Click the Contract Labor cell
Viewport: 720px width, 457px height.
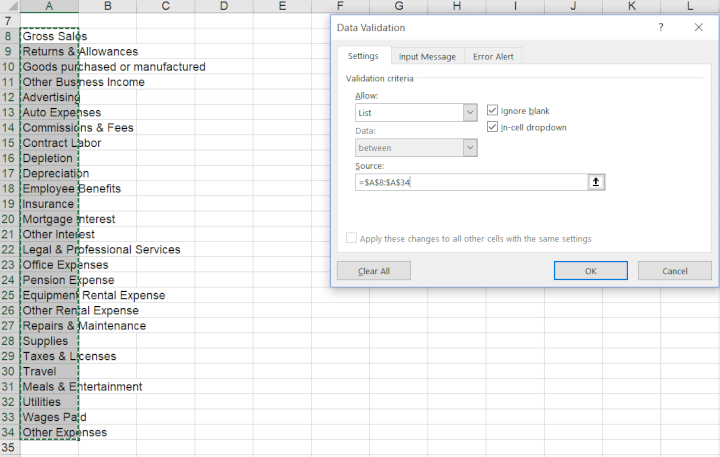[x=49, y=143]
